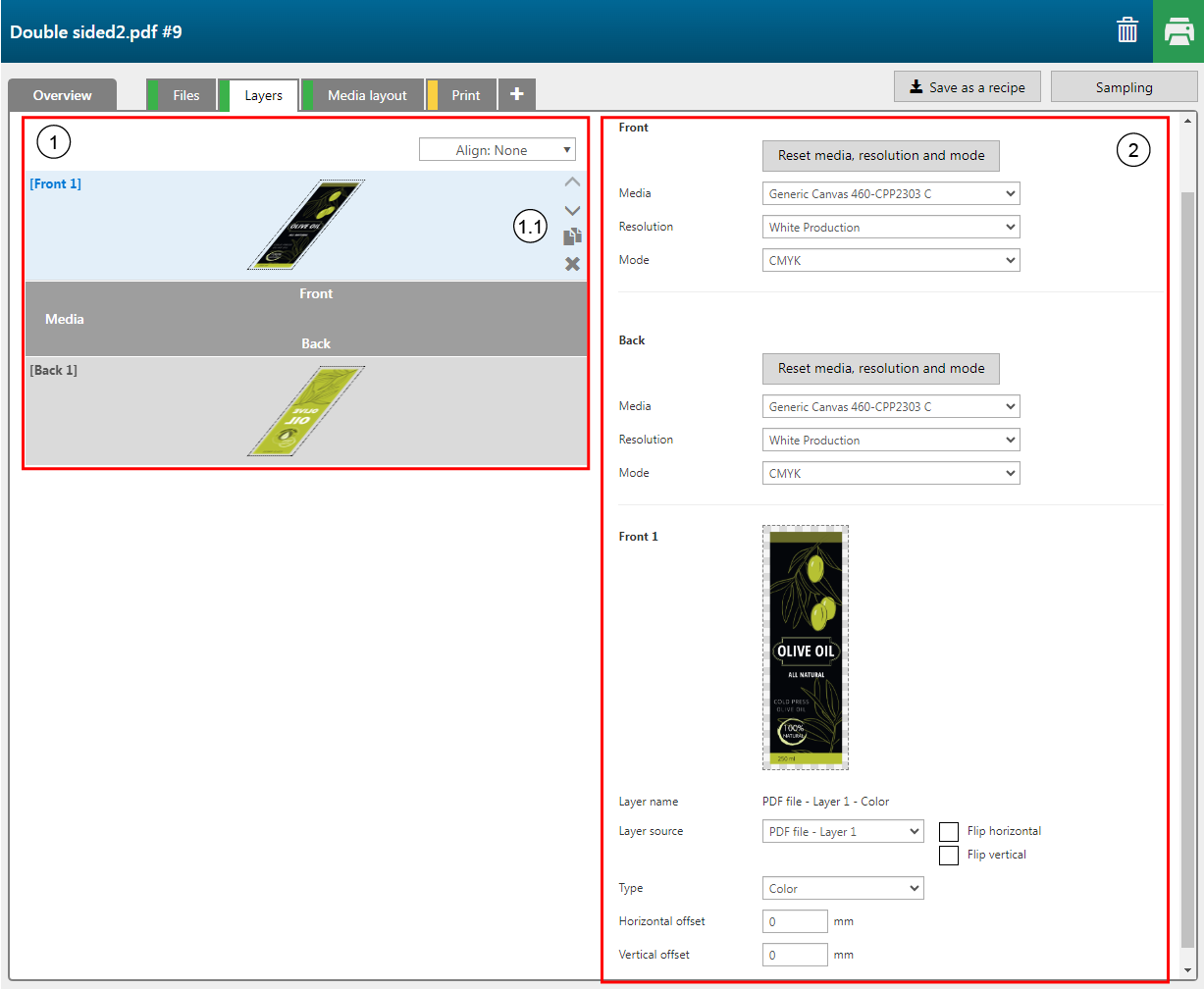The image size is (1204, 989).
Task: Click Save as a recipe button
Action: pos(967,87)
